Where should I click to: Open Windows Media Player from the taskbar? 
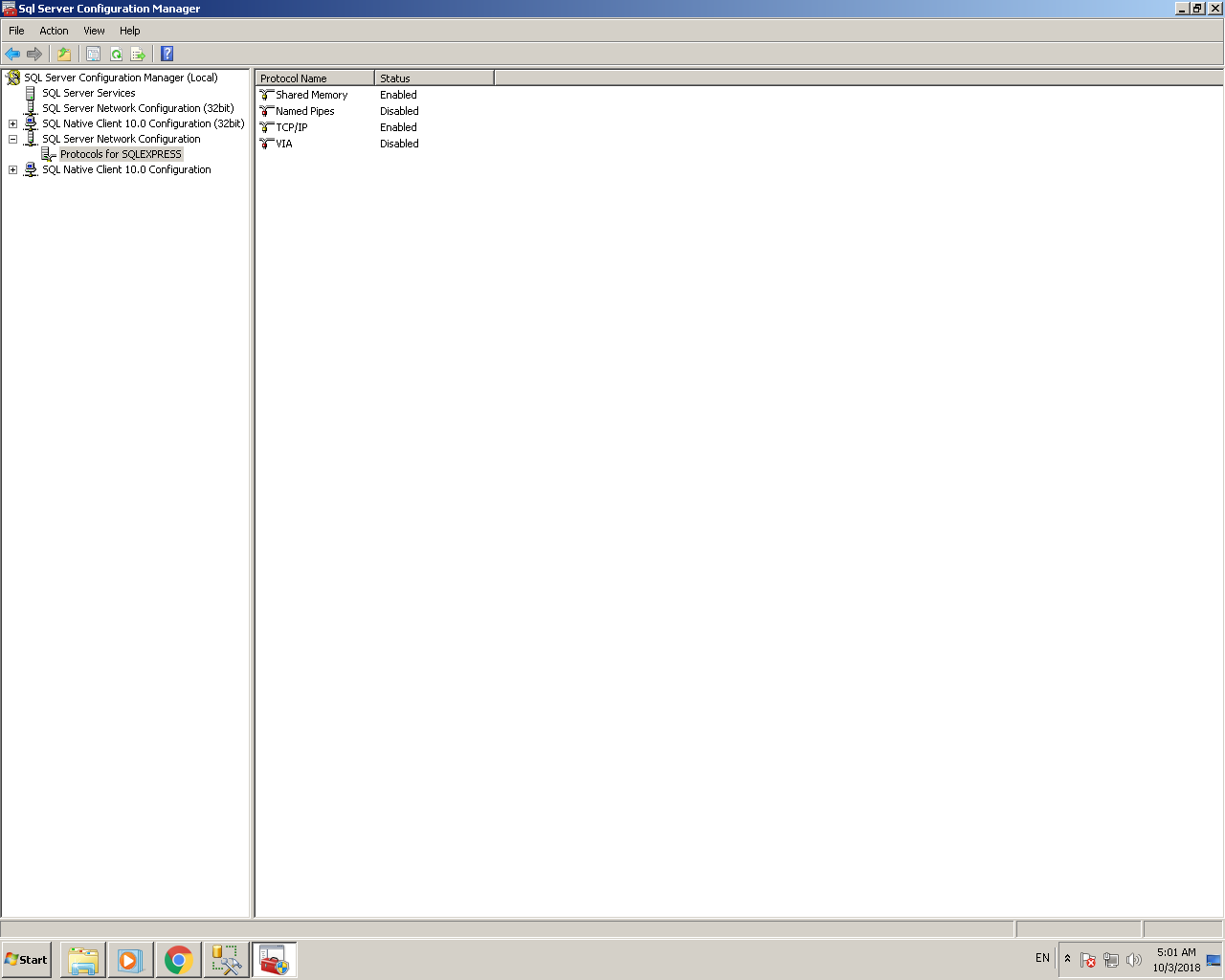[130, 960]
